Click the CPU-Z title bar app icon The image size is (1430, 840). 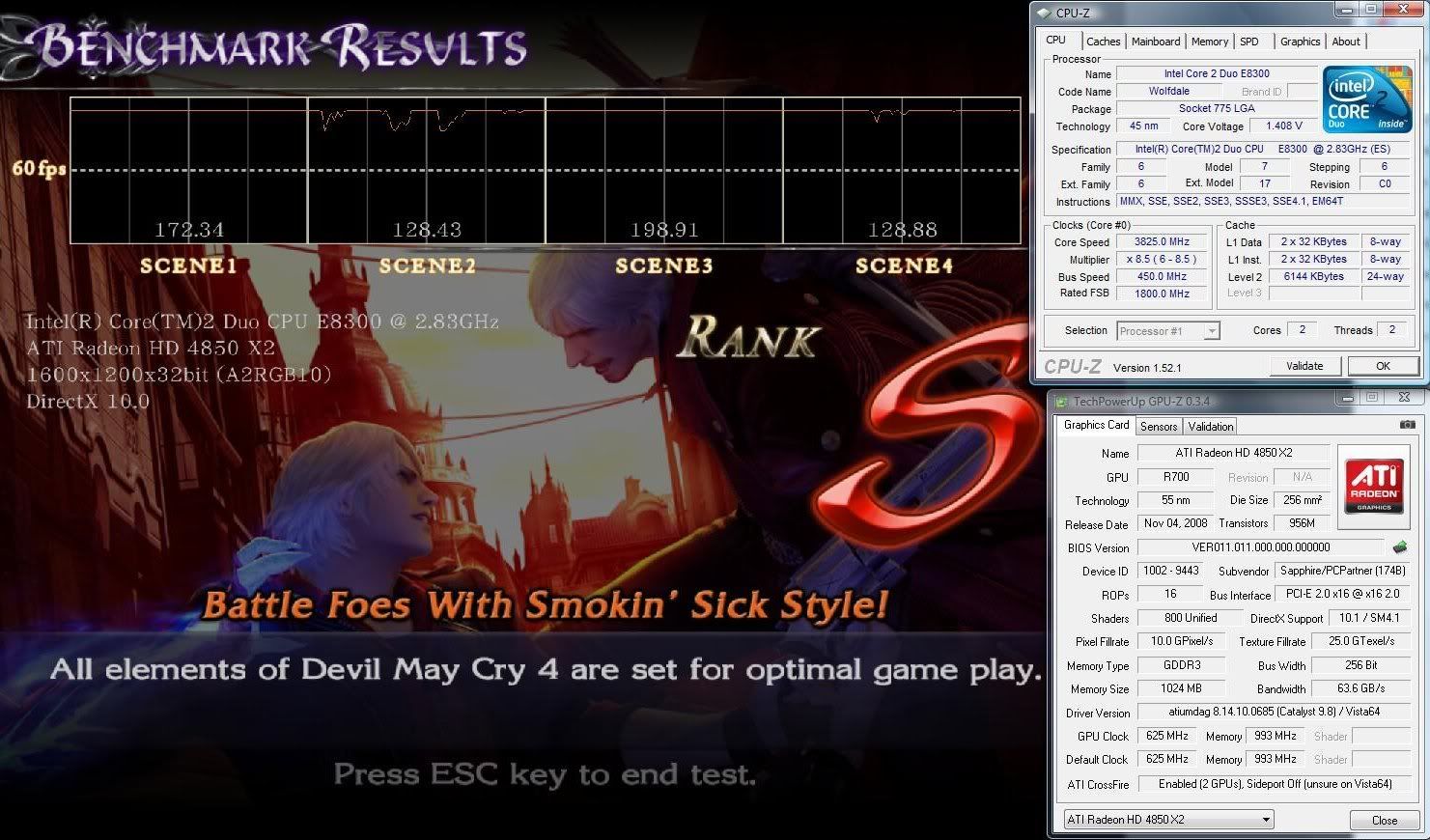pyautogui.click(x=1043, y=13)
